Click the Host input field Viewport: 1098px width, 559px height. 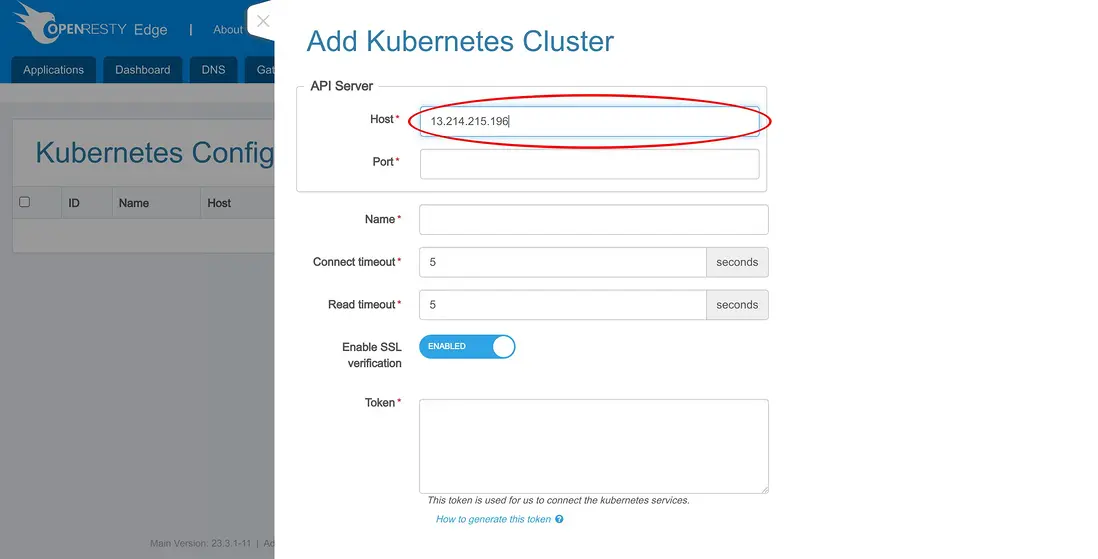click(x=589, y=121)
